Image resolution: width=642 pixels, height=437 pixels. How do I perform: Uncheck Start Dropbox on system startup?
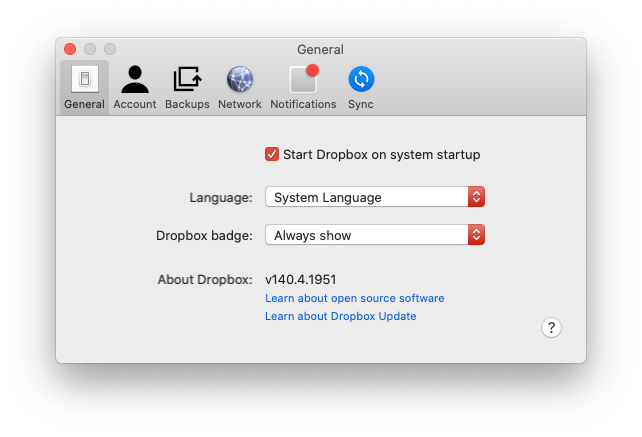[272, 154]
